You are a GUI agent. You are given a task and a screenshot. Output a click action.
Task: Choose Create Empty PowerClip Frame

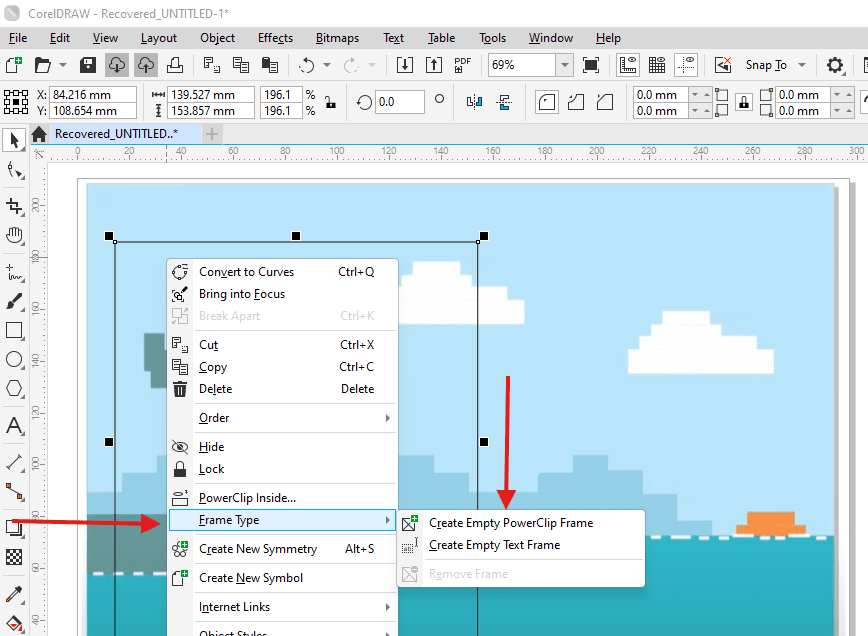[x=510, y=523]
